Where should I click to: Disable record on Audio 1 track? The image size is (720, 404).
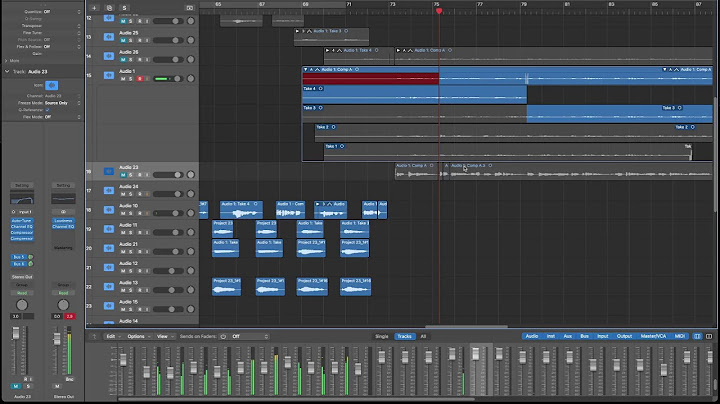coord(140,79)
